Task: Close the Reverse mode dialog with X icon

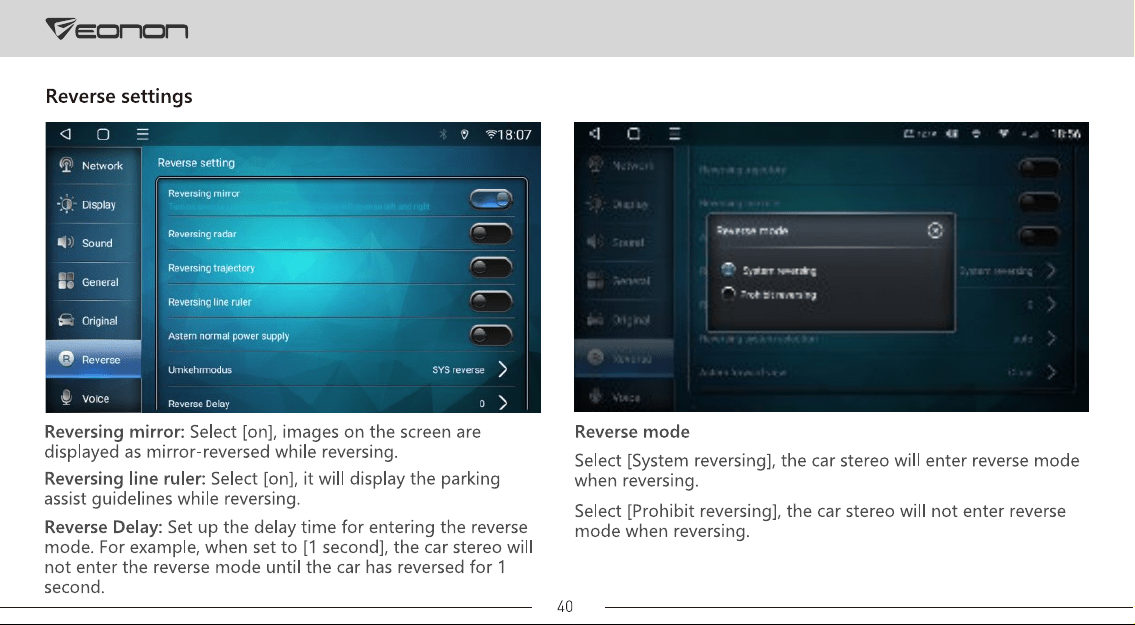Action: (x=935, y=230)
